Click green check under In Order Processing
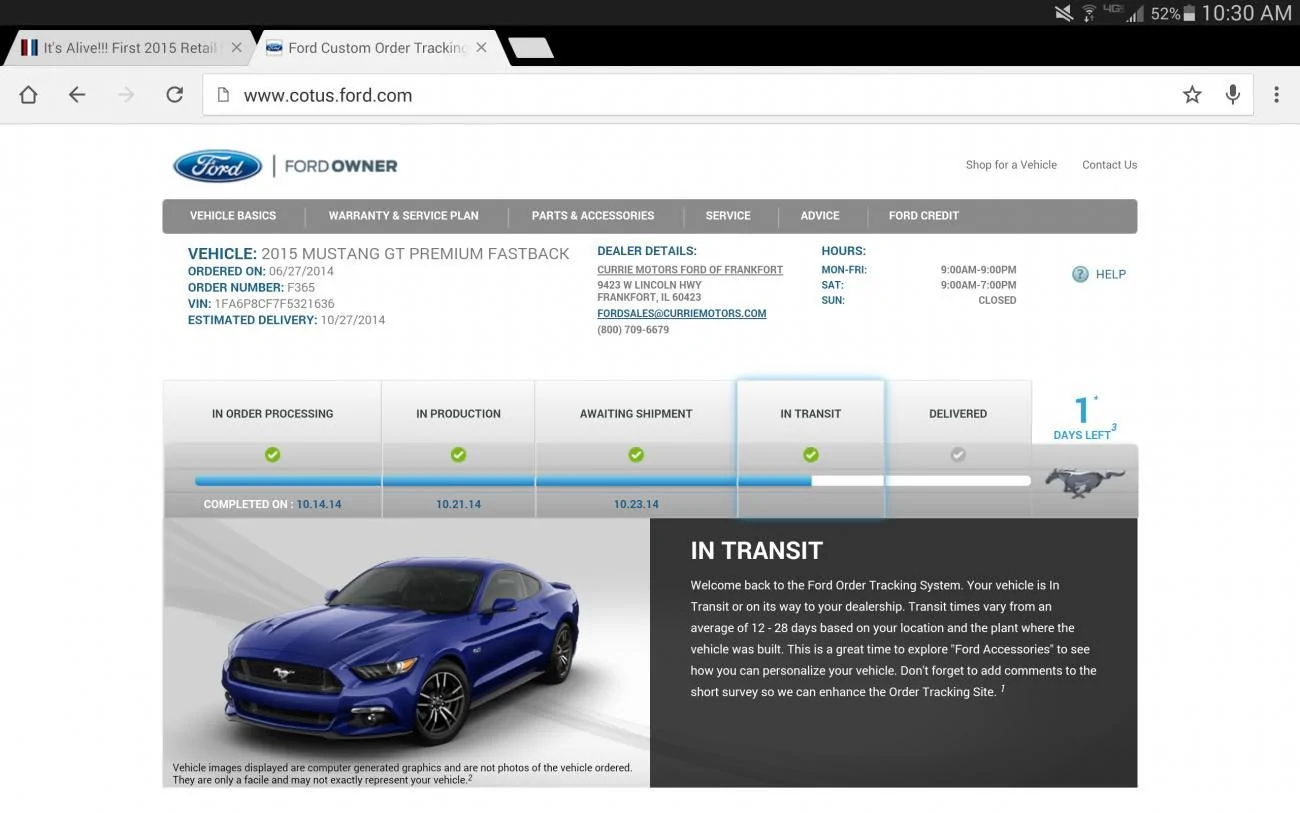The height and width of the screenshot is (813, 1300). point(272,455)
